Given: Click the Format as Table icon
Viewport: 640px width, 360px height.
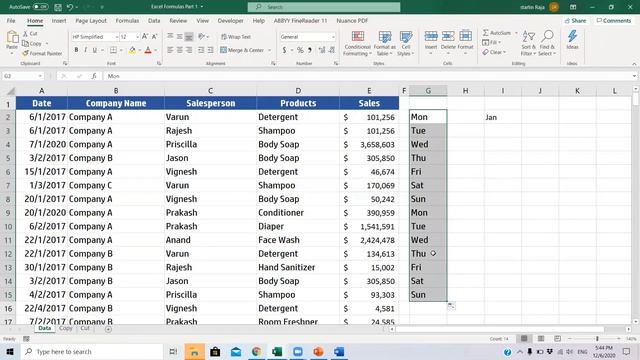Looking at the screenshot, I should (x=384, y=37).
